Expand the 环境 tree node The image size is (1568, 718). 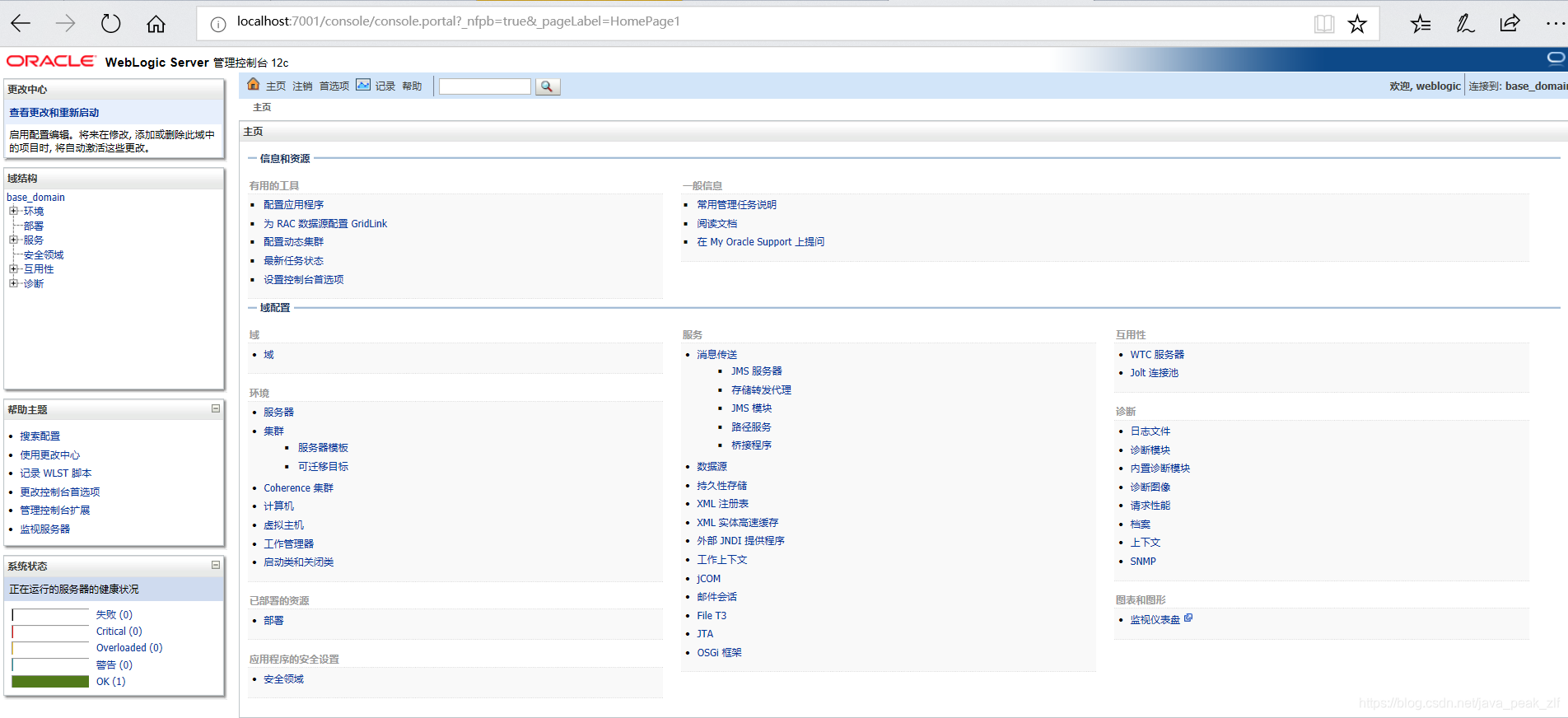[13, 211]
